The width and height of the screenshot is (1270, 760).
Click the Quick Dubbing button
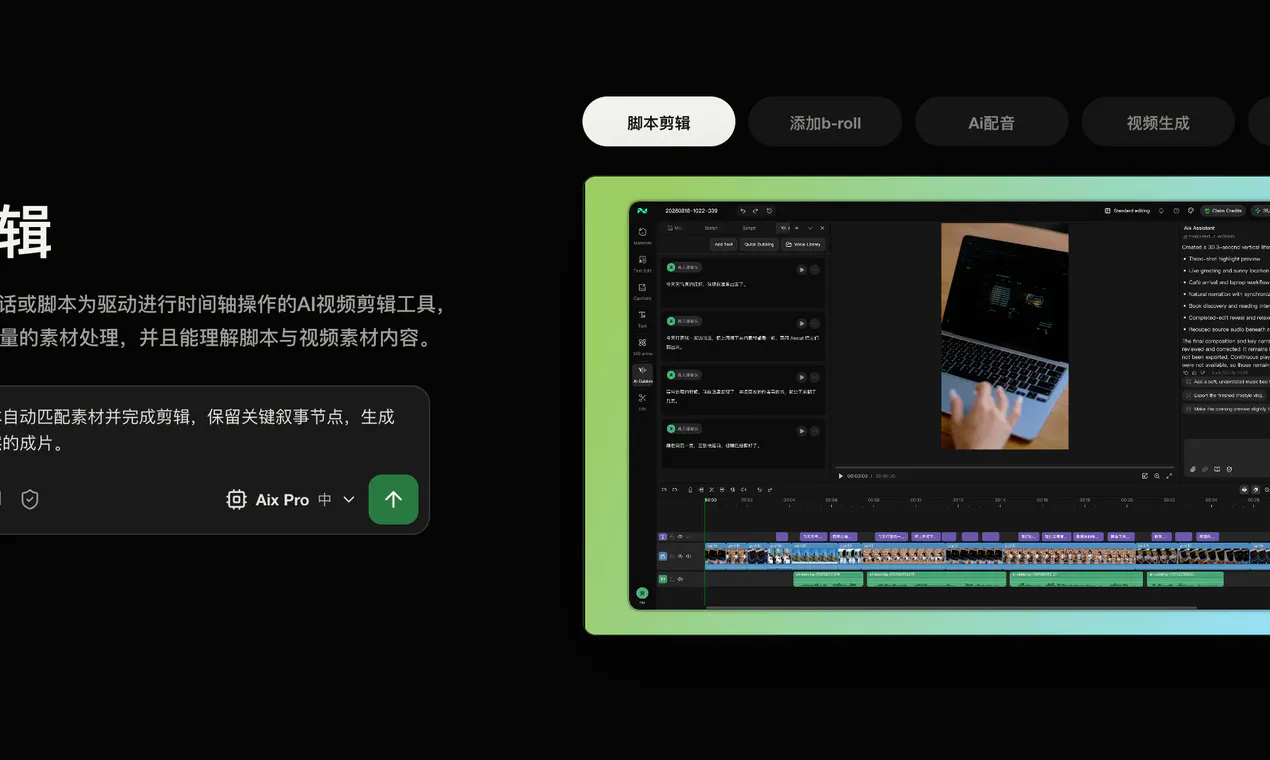click(758, 244)
